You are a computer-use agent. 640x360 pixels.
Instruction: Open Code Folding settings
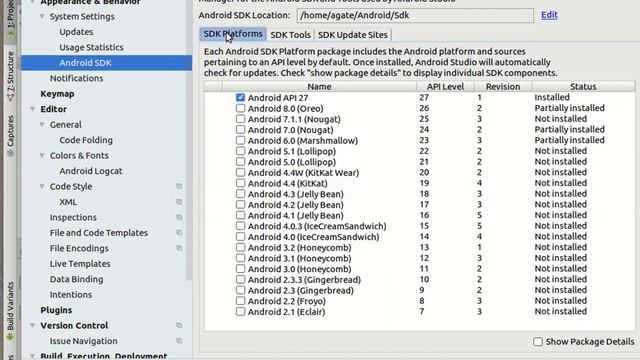[86, 140]
